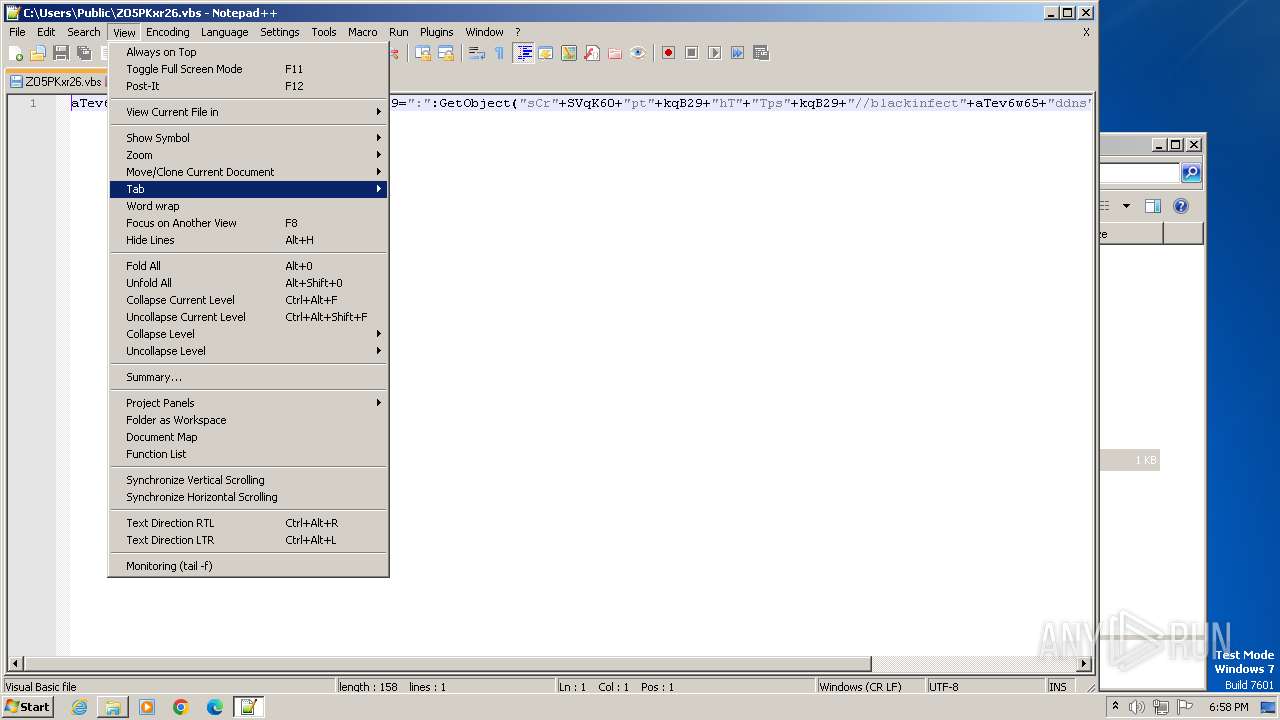Select Text Direction LTR menu entry
The width and height of the screenshot is (1280, 720).
248,540
